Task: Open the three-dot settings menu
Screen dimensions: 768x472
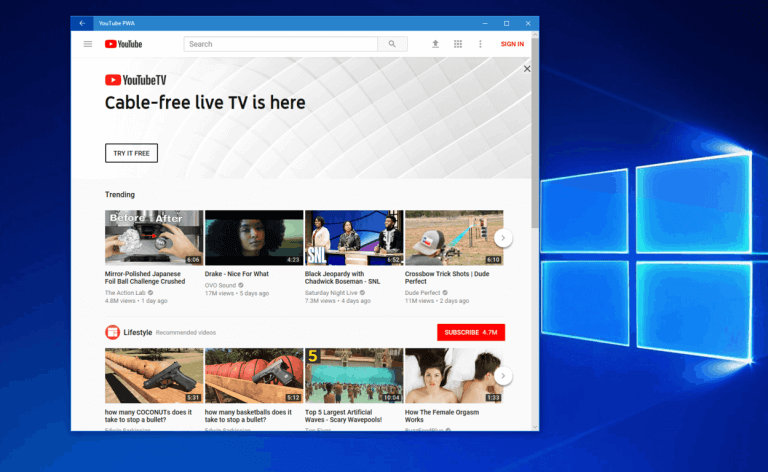Action: (x=480, y=44)
